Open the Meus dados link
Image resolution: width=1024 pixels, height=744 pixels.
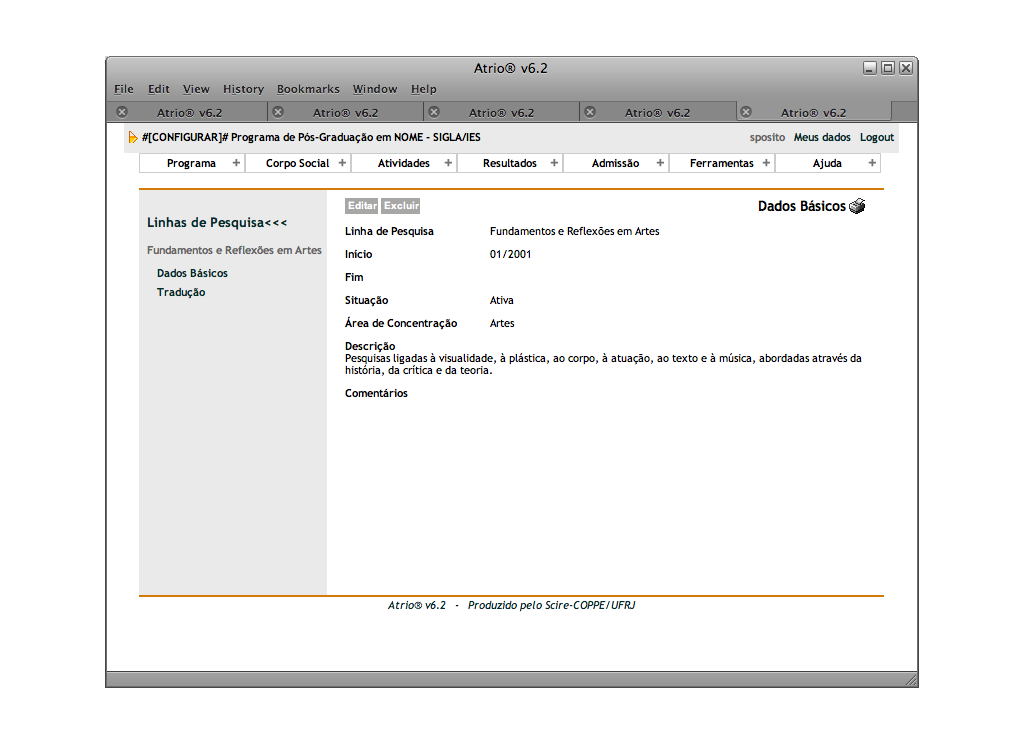coord(822,138)
